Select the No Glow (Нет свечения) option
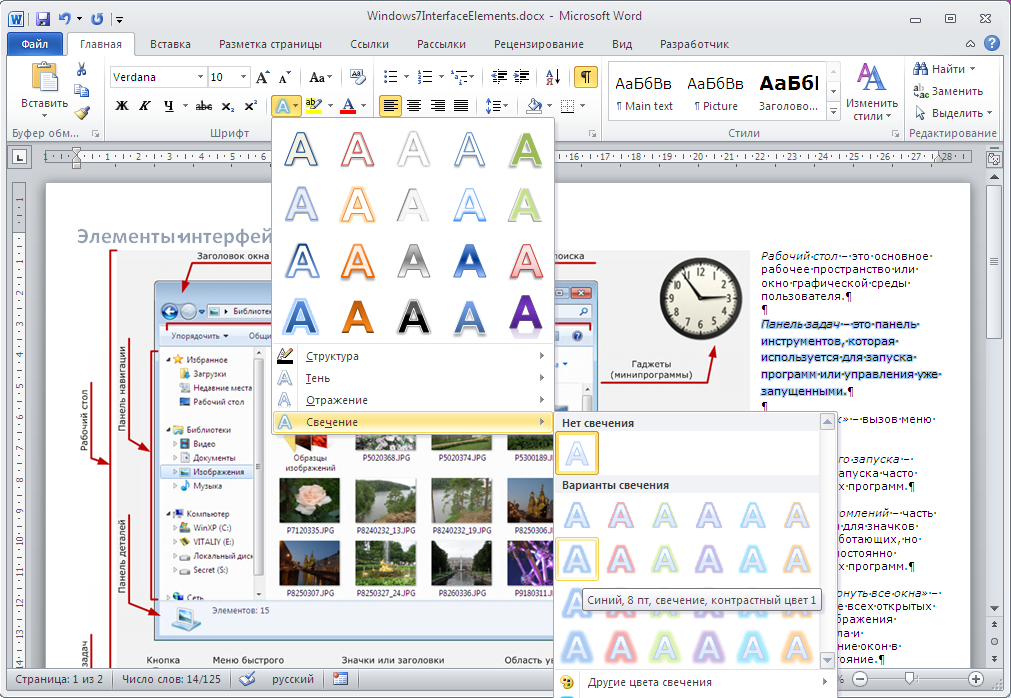The image size is (1011, 698). click(x=577, y=453)
